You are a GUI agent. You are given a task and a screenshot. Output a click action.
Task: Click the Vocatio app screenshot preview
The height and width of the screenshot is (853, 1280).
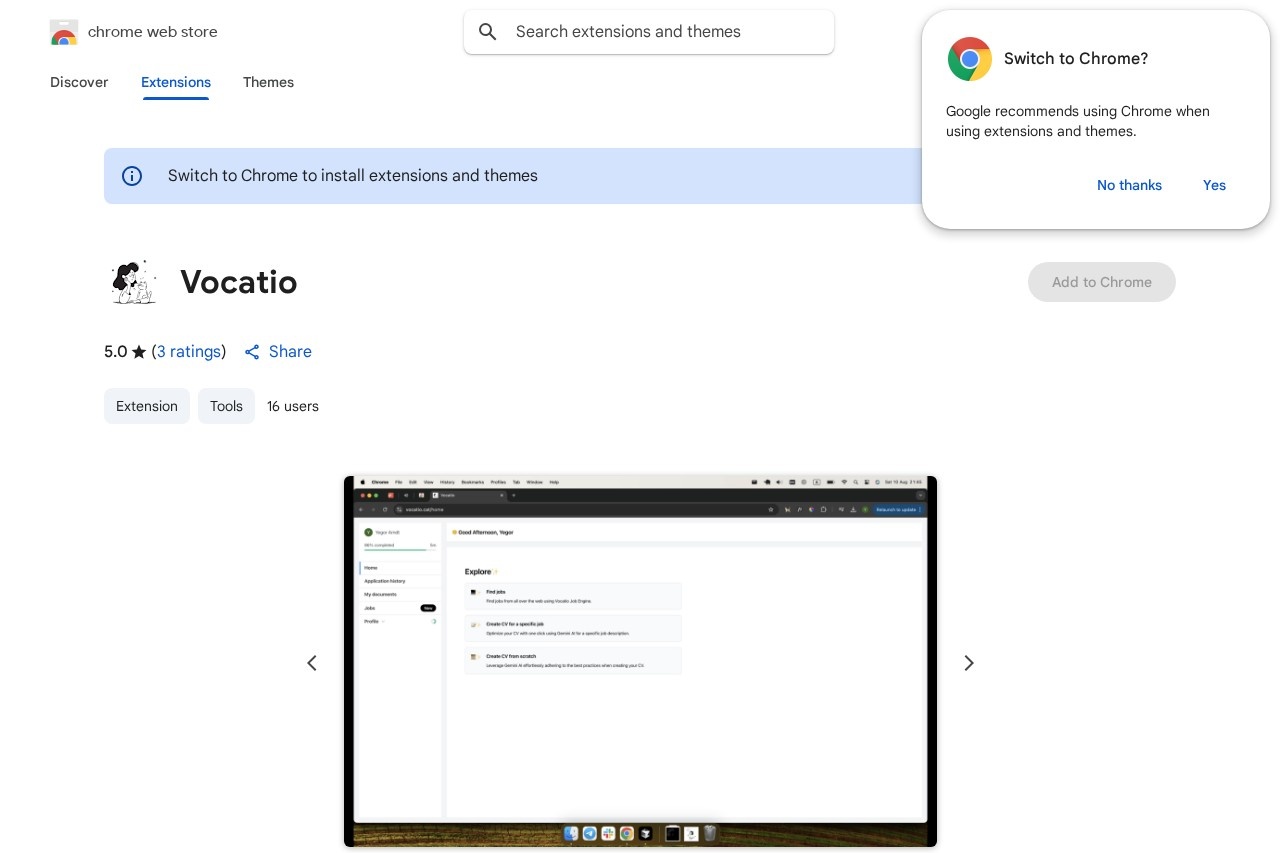pyautogui.click(x=640, y=661)
